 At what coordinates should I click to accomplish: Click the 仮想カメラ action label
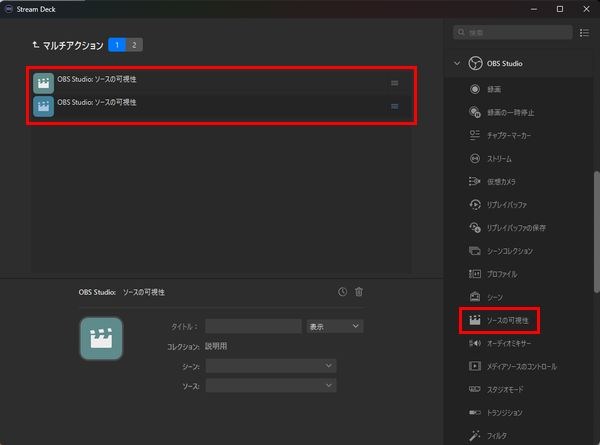tap(501, 182)
